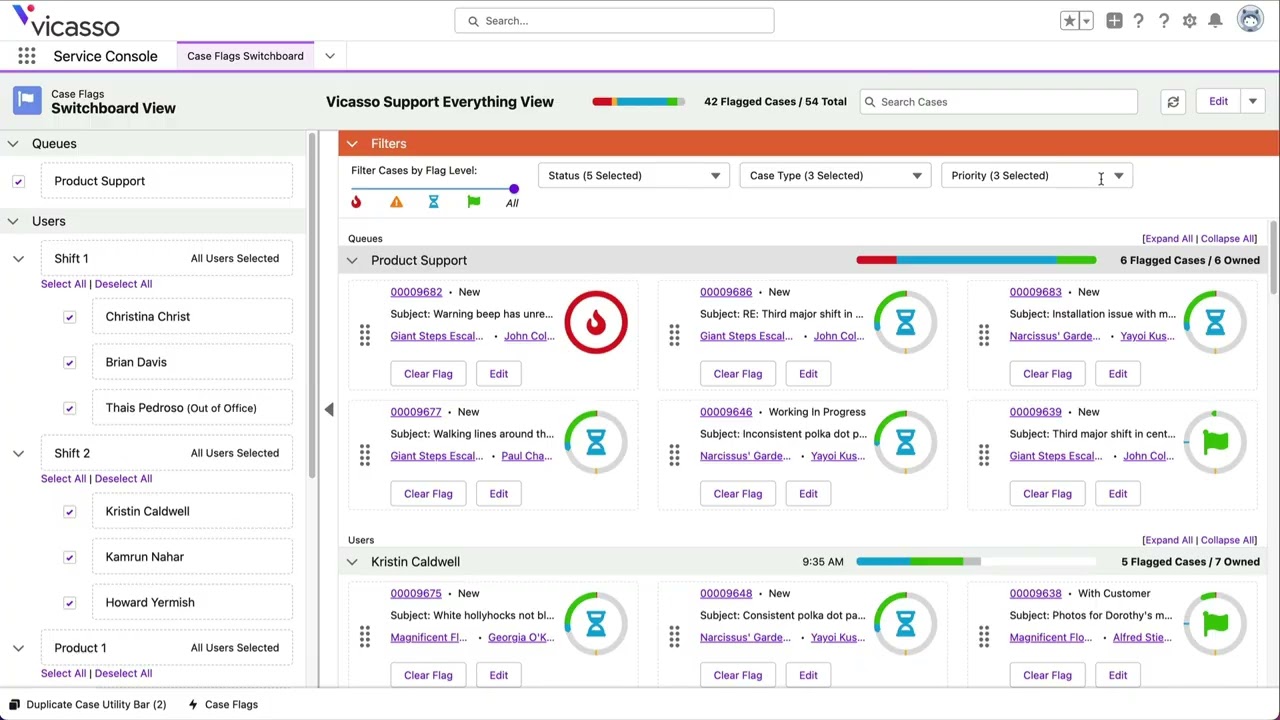Screen dimensions: 1280x720
Task: Uncheck Thais Pedroso checkbox
Action: (69, 408)
